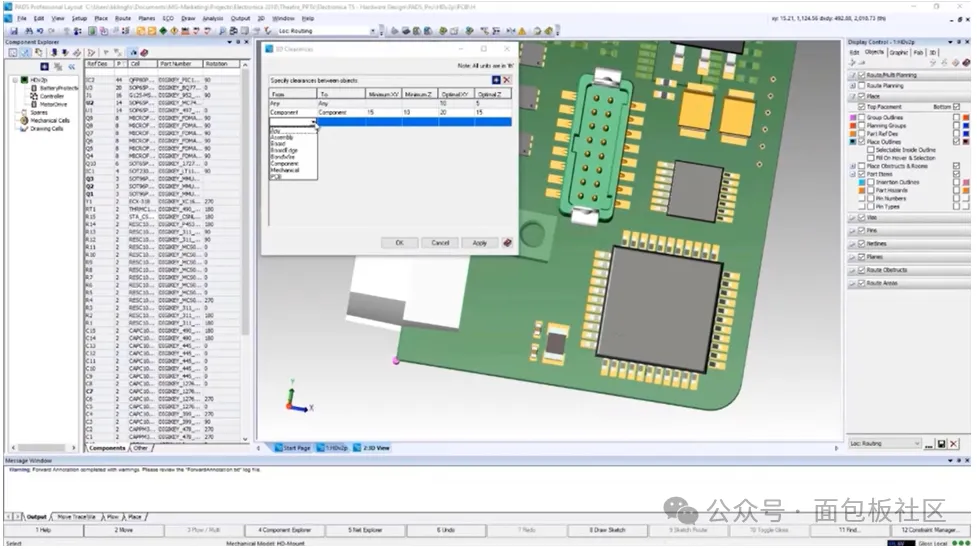Toggle the Bottom checkbox
This screenshot has width=977, height=549.
point(956,107)
